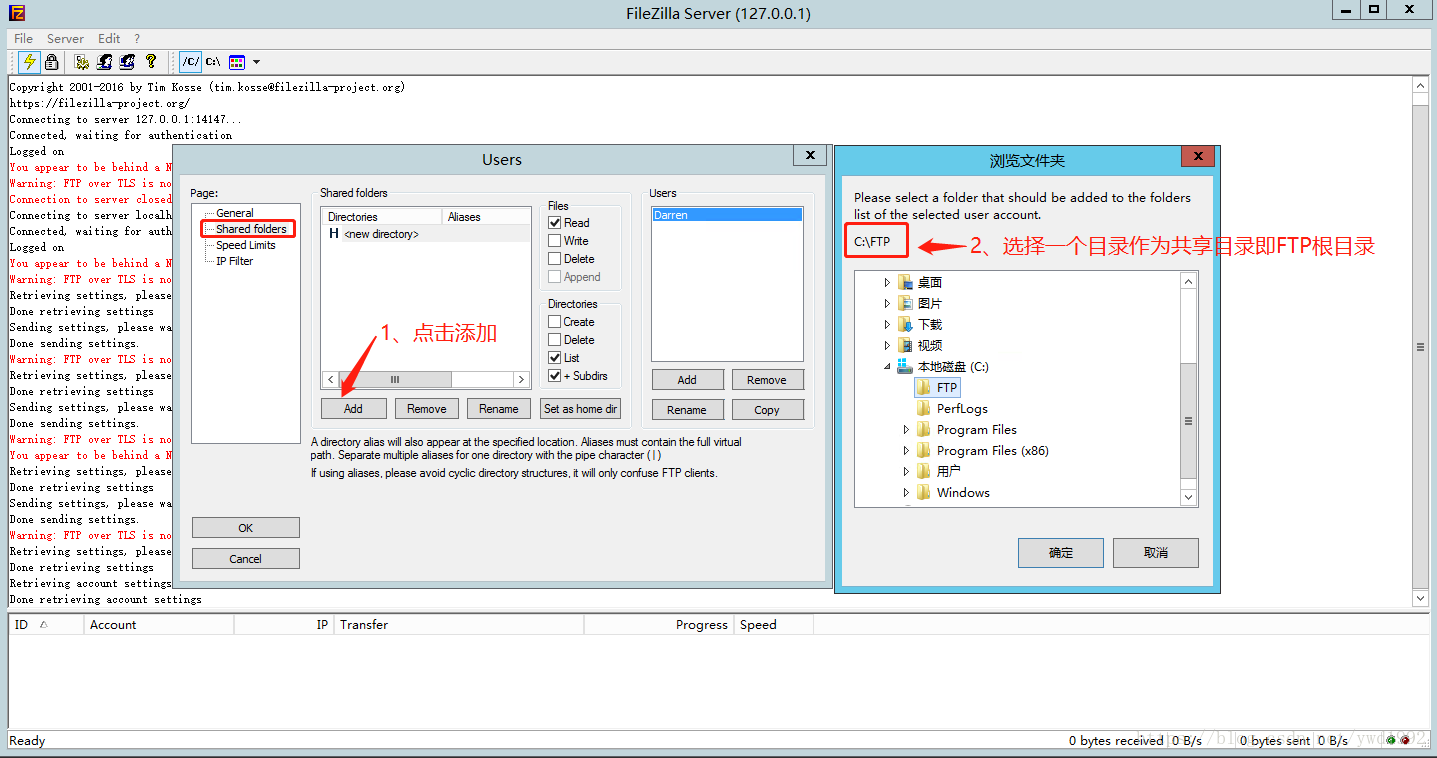Select the <new directory> row
The height and width of the screenshot is (758, 1437).
click(x=426, y=234)
